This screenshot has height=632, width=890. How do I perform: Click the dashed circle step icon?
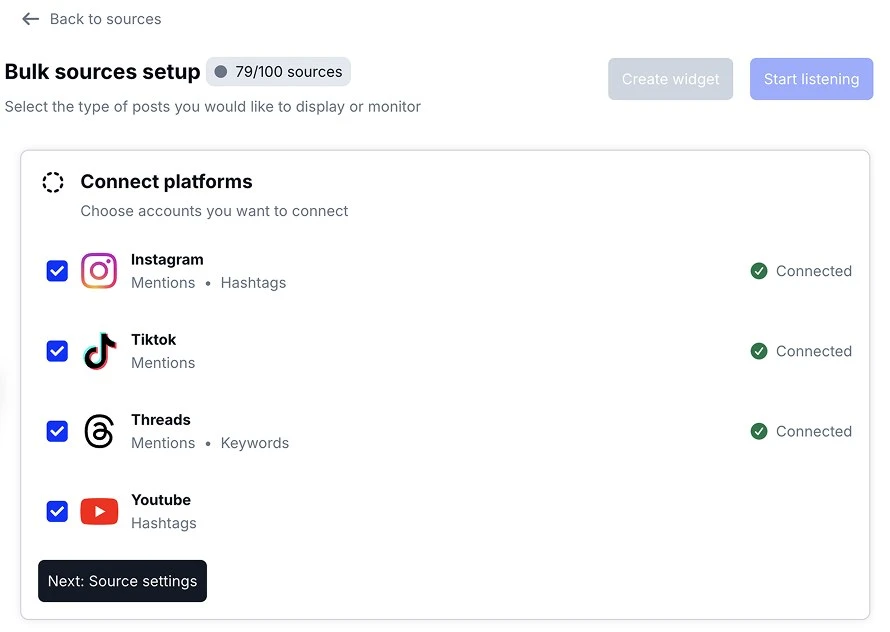pyautogui.click(x=53, y=182)
